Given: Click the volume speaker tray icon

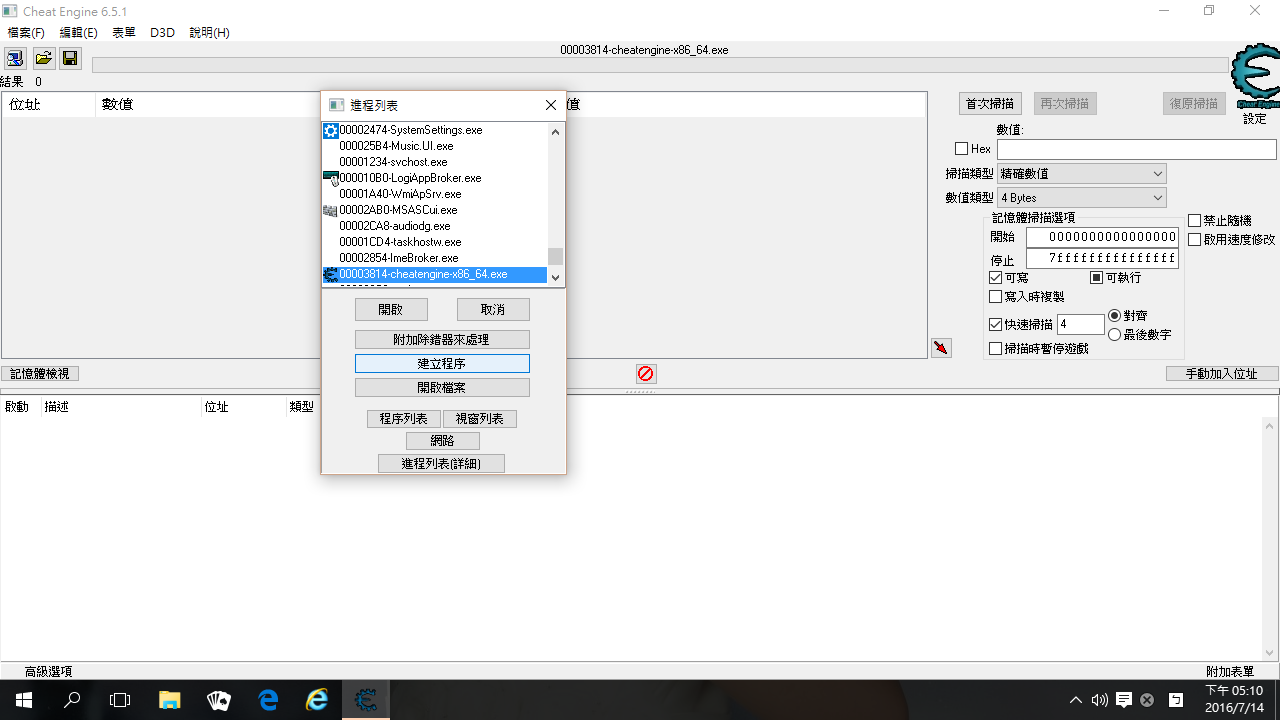Looking at the screenshot, I should (x=1100, y=700).
